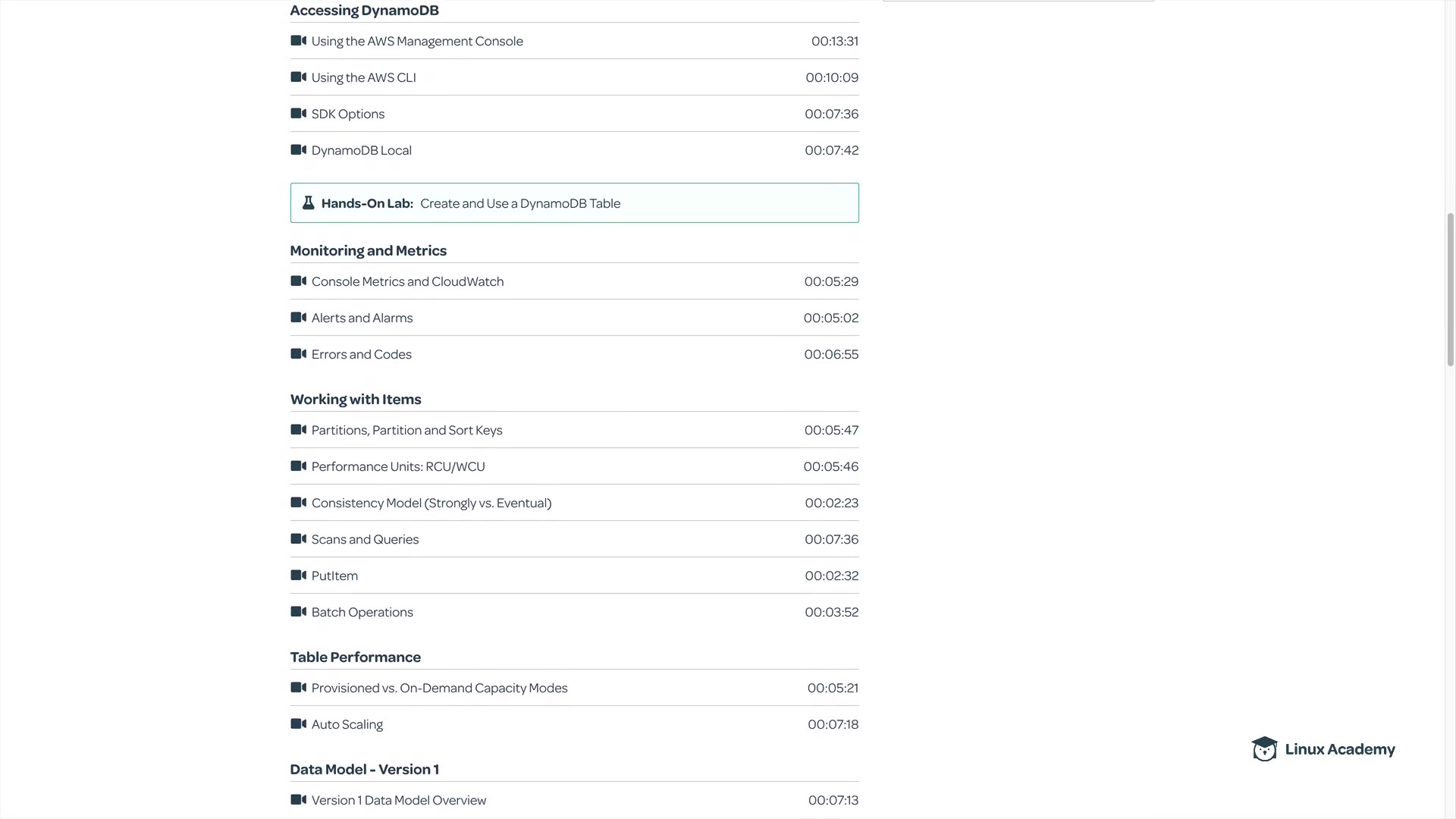Click video icon beside PutItem lesson
This screenshot has height=819, width=1456.
pyautogui.click(x=298, y=576)
